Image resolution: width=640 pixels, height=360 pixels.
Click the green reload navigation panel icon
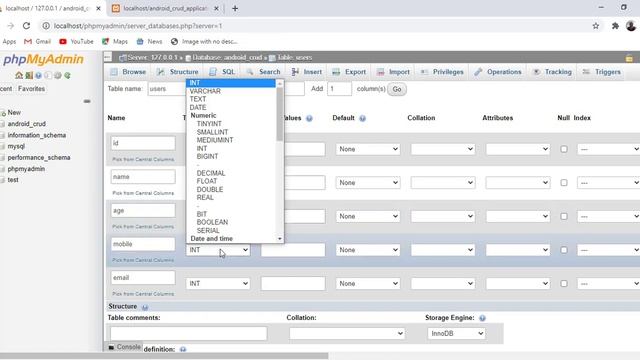click(x=67, y=76)
